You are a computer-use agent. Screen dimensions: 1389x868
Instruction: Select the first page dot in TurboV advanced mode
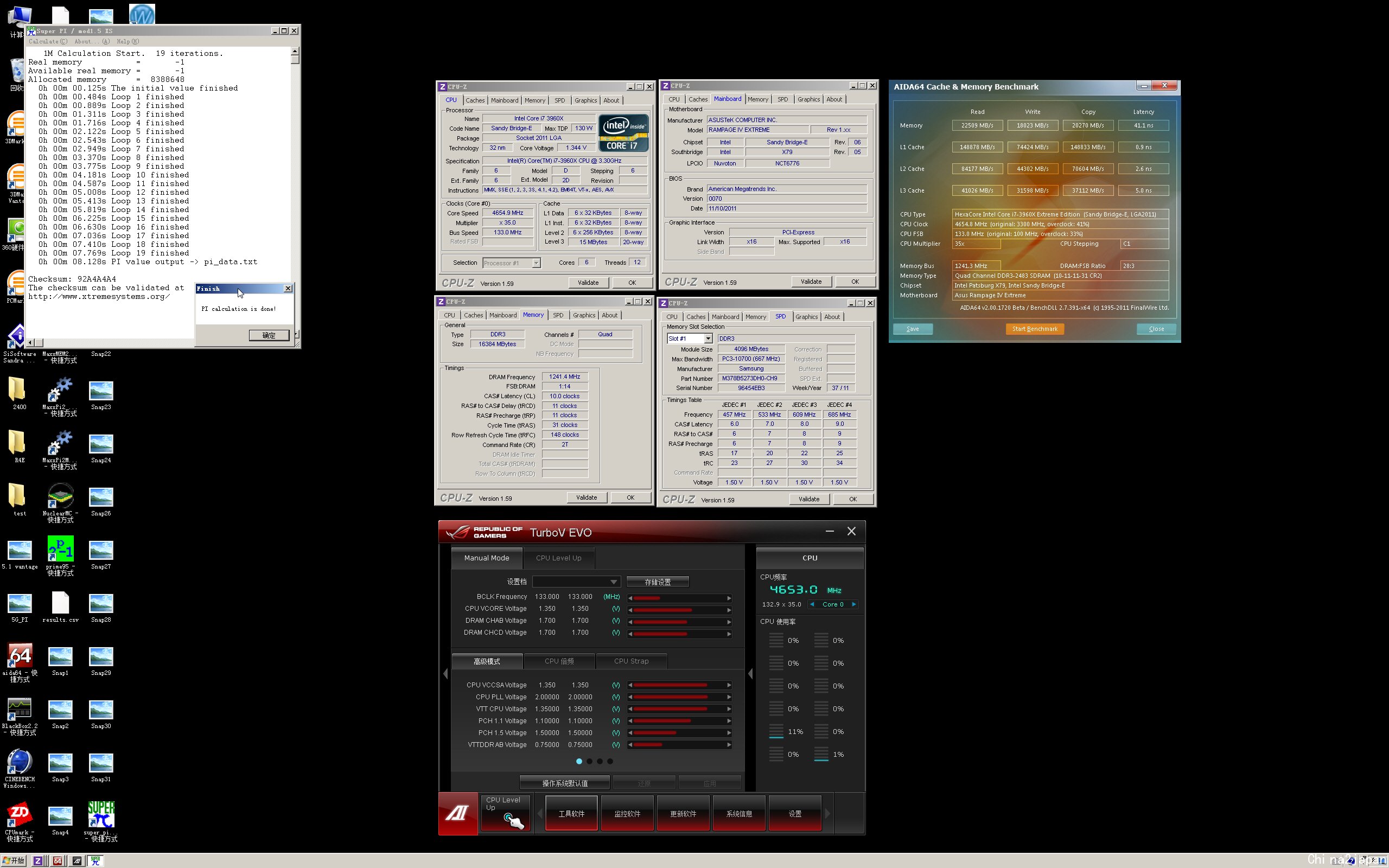tap(579, 761)
